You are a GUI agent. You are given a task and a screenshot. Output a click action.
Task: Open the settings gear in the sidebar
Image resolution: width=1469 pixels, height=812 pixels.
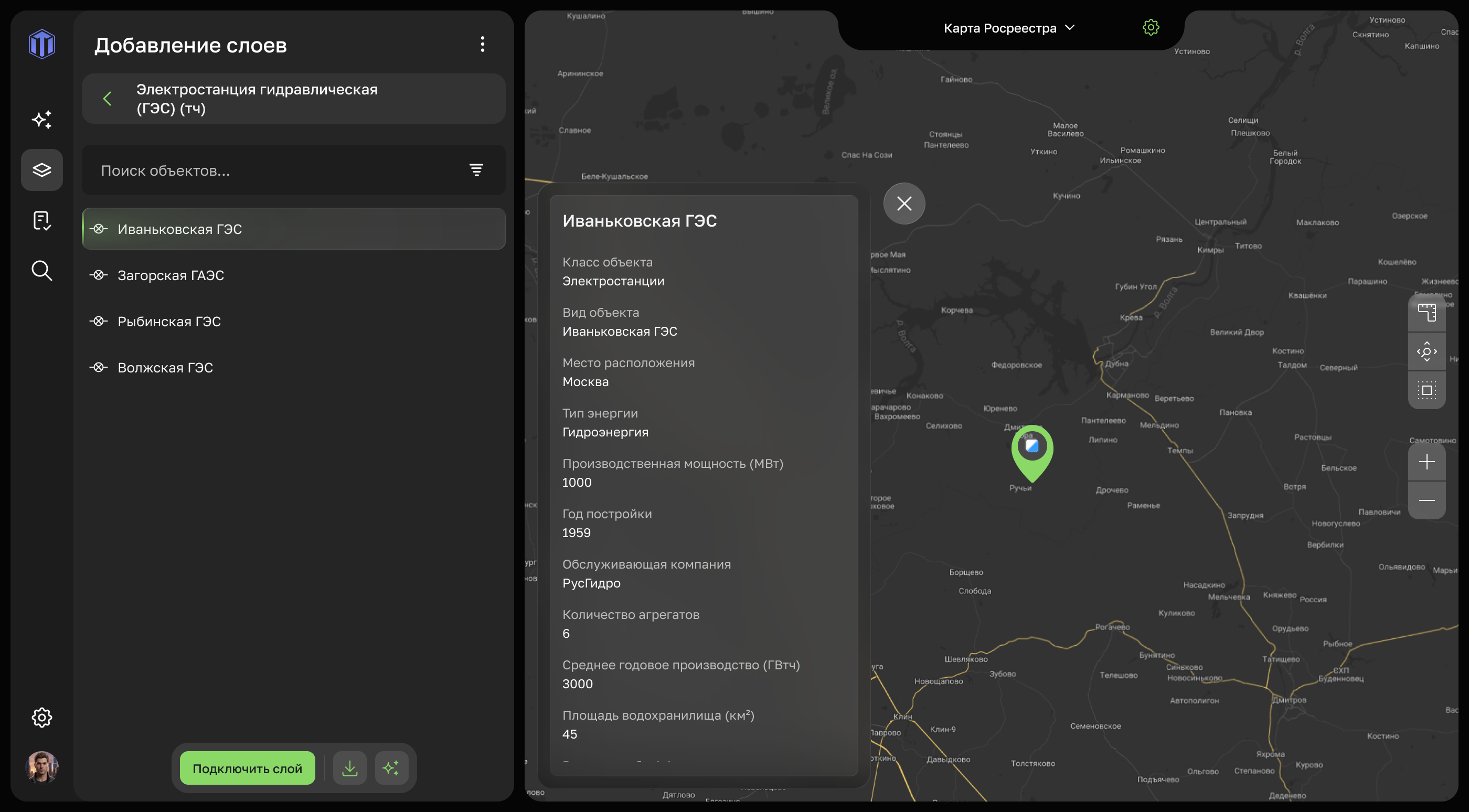[x=41, y=717]
